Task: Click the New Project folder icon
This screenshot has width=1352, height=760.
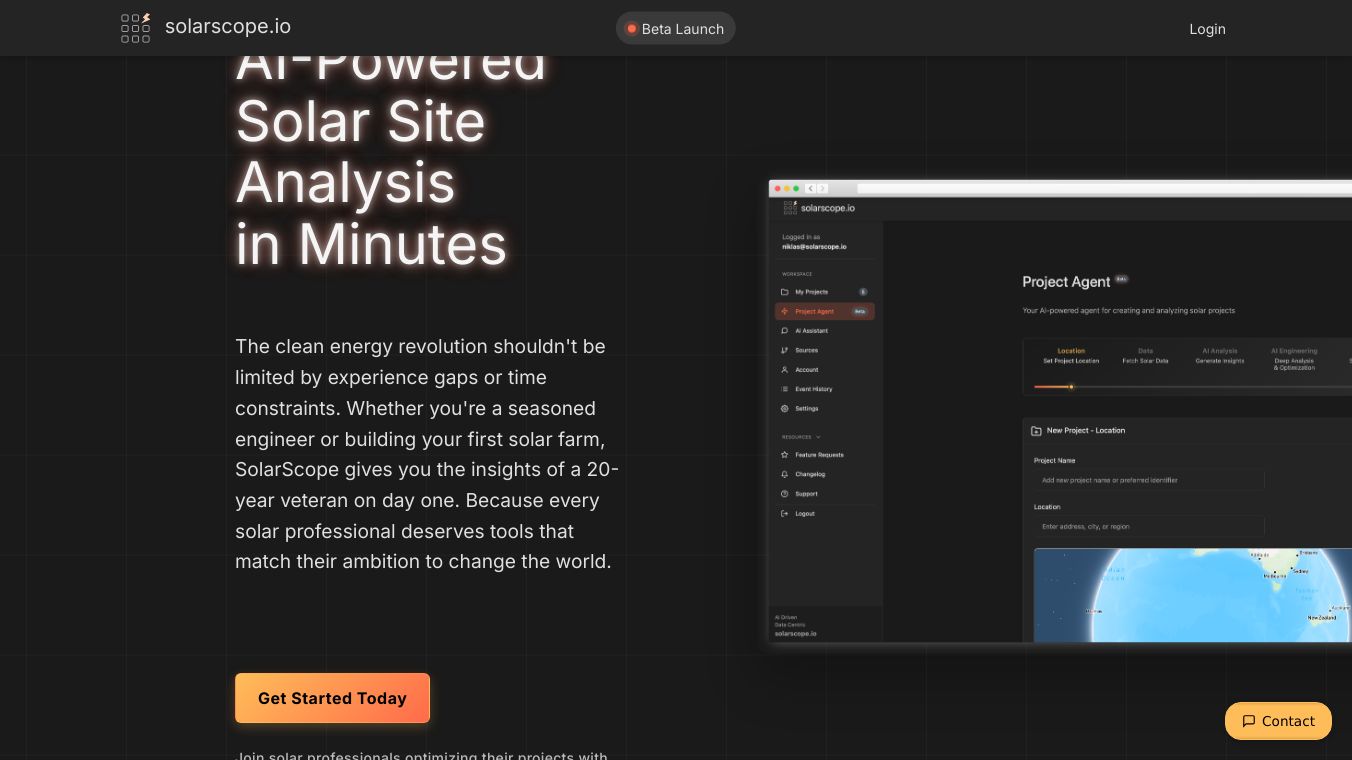Action: pyautogui.click(x=1036, y=431)
